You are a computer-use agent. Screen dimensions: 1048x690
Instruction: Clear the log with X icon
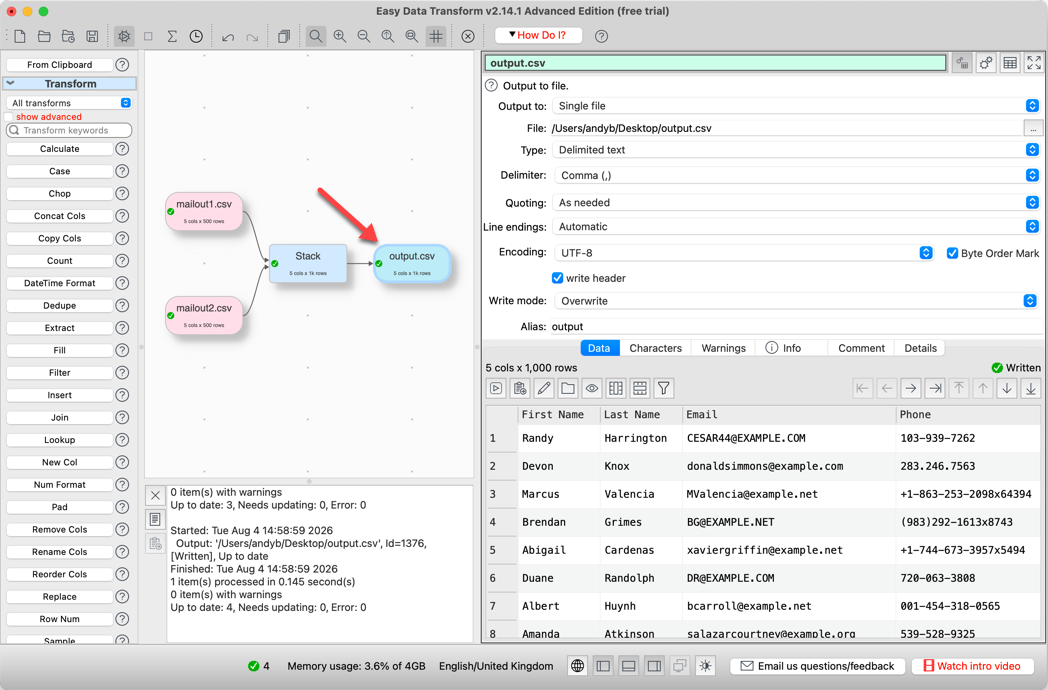point(155,495)
